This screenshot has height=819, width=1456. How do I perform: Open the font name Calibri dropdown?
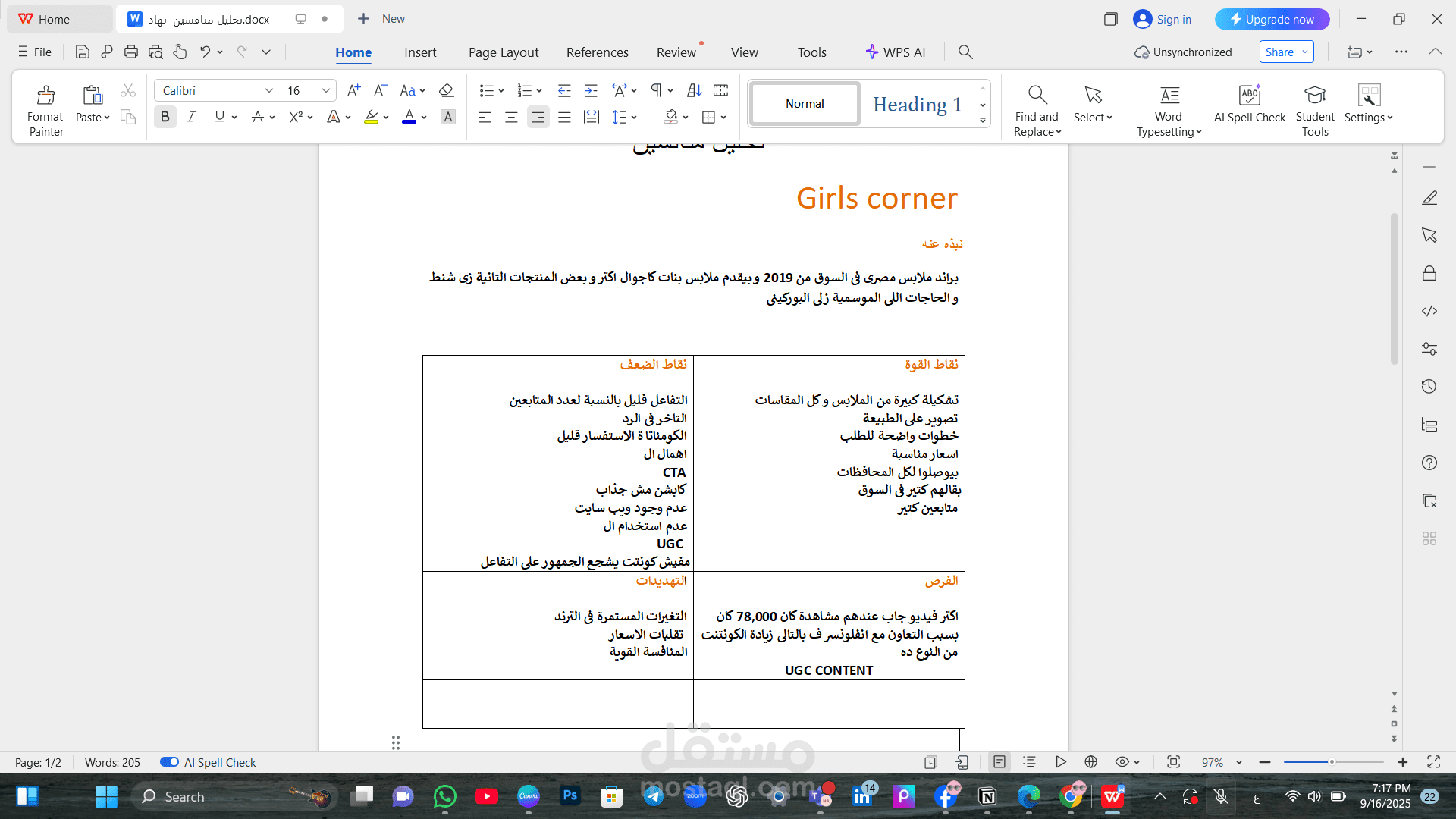(x=268, y=90)
